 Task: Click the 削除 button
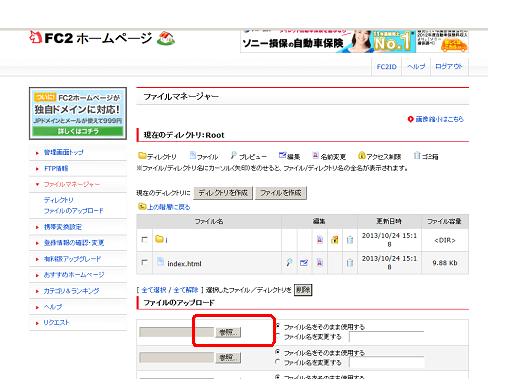(303, 290)
